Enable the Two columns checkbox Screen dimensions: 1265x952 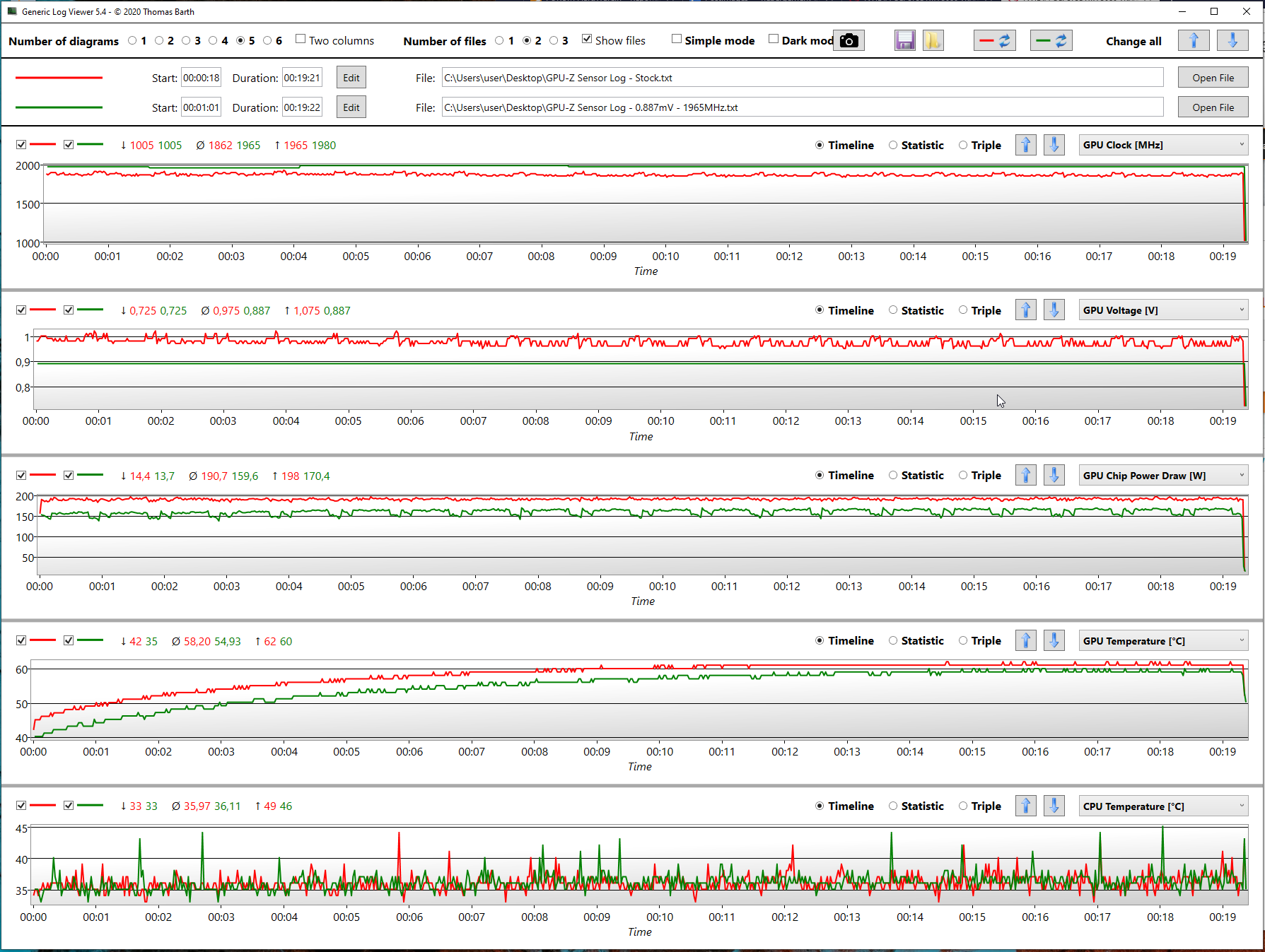[x=301, y=40]
